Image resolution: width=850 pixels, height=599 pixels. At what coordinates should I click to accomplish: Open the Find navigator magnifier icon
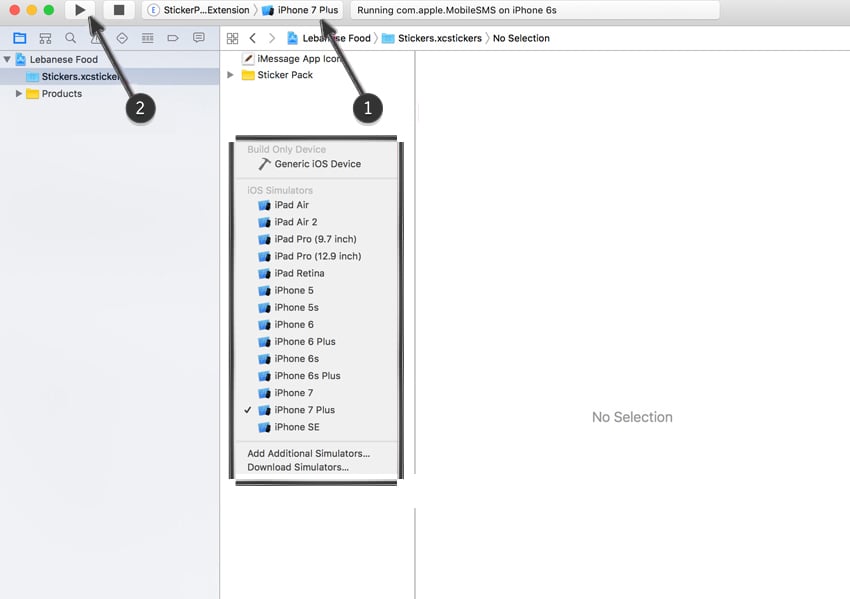click(70, 38)
